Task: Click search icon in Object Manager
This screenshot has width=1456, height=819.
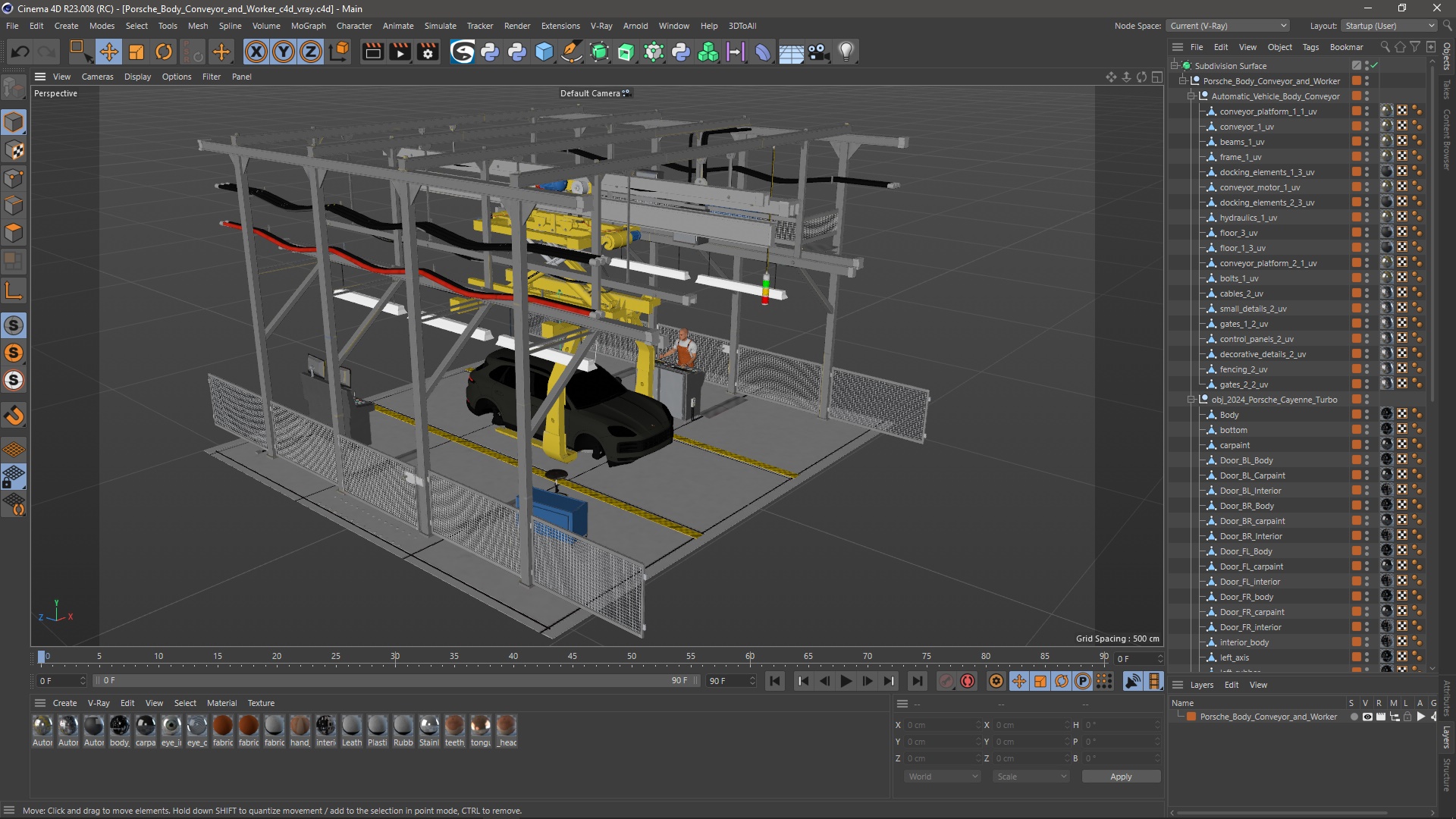Action: (x=1385, y=47)
